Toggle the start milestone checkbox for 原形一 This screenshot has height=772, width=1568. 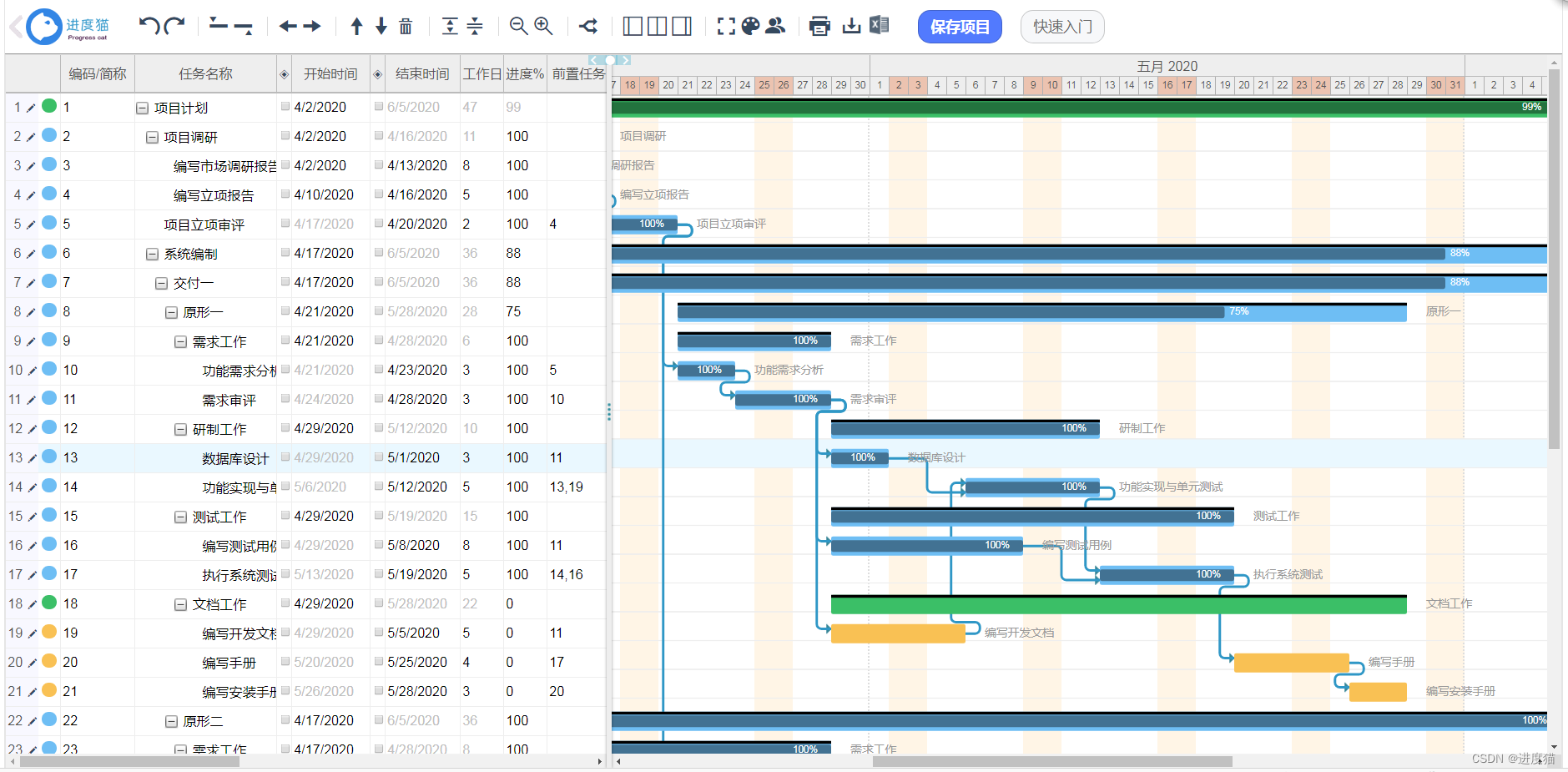click(x=285, y=311)
